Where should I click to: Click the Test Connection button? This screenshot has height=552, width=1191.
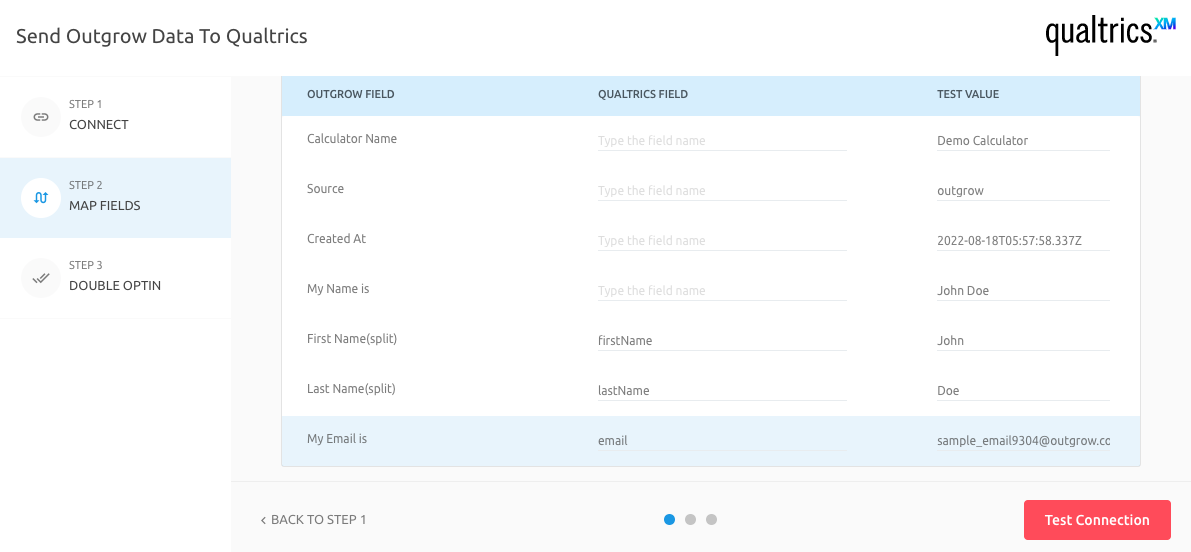(1097, 520)
